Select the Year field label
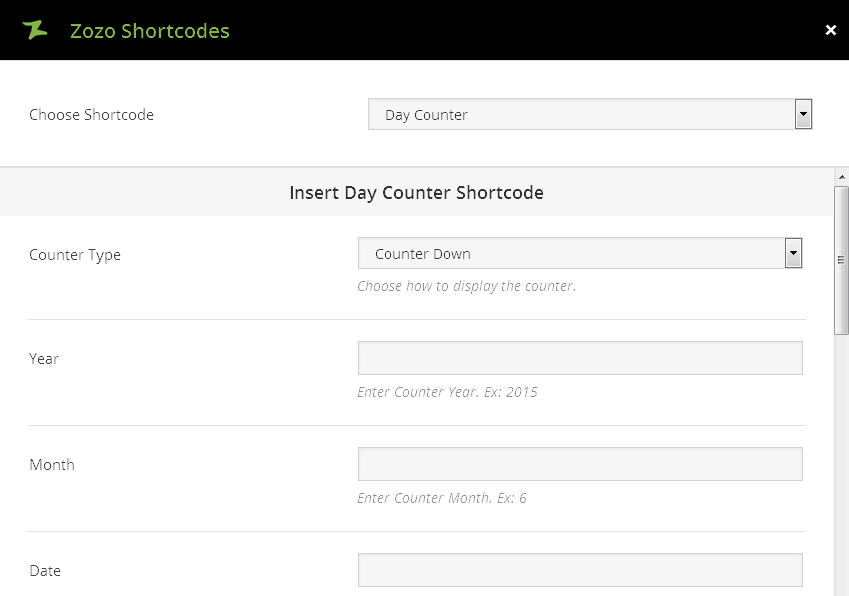The height and width of the screenshot is (596, 849). point(44,359)
